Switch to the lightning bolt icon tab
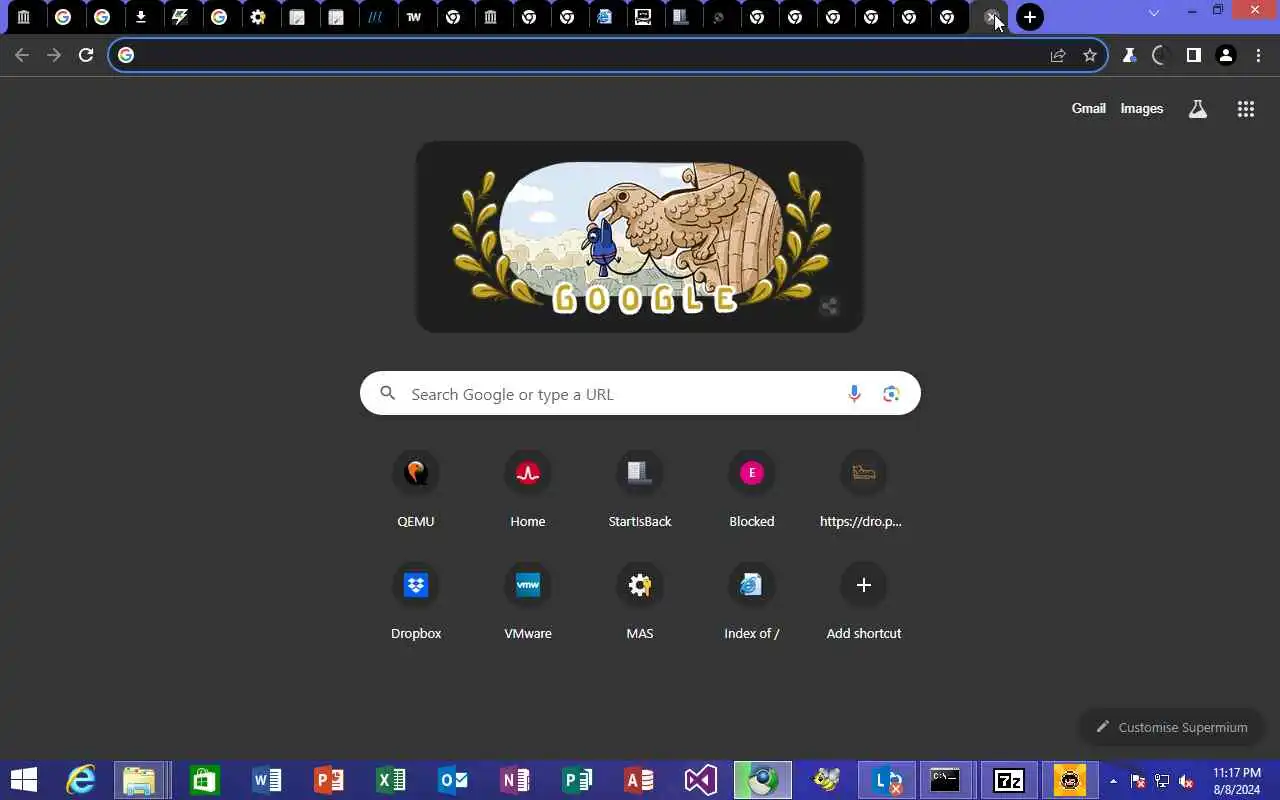The height and width of the screenshot is (800, 1280). click(x=180, y=17)
